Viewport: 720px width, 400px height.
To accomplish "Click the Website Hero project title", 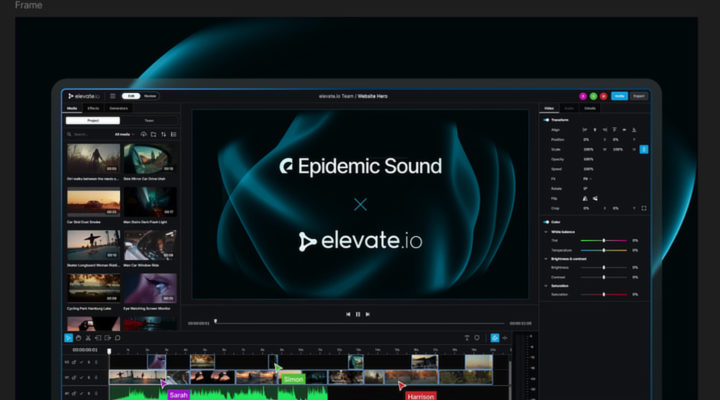I will pyautogui.click(x=372, y=96).
